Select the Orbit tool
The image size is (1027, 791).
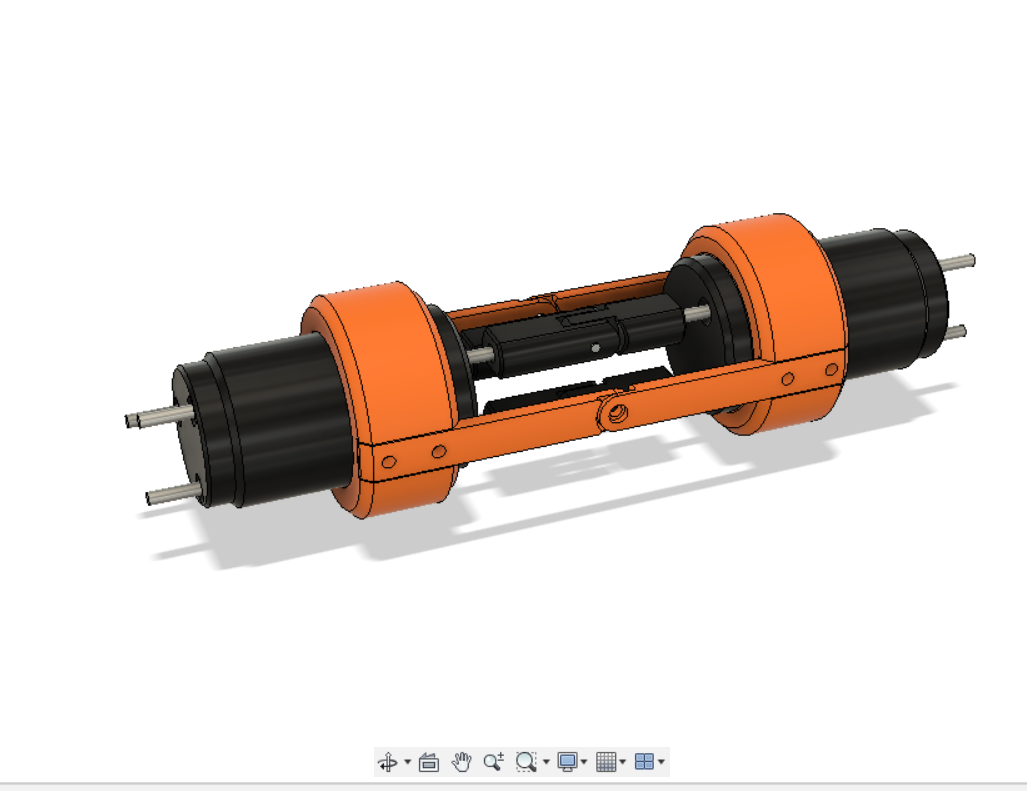(389, 761)
